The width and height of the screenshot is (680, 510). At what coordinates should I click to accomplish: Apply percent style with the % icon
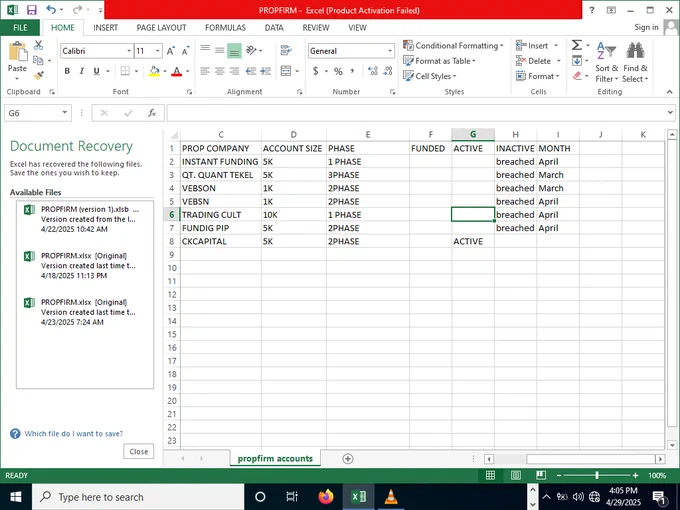(338, 71)
